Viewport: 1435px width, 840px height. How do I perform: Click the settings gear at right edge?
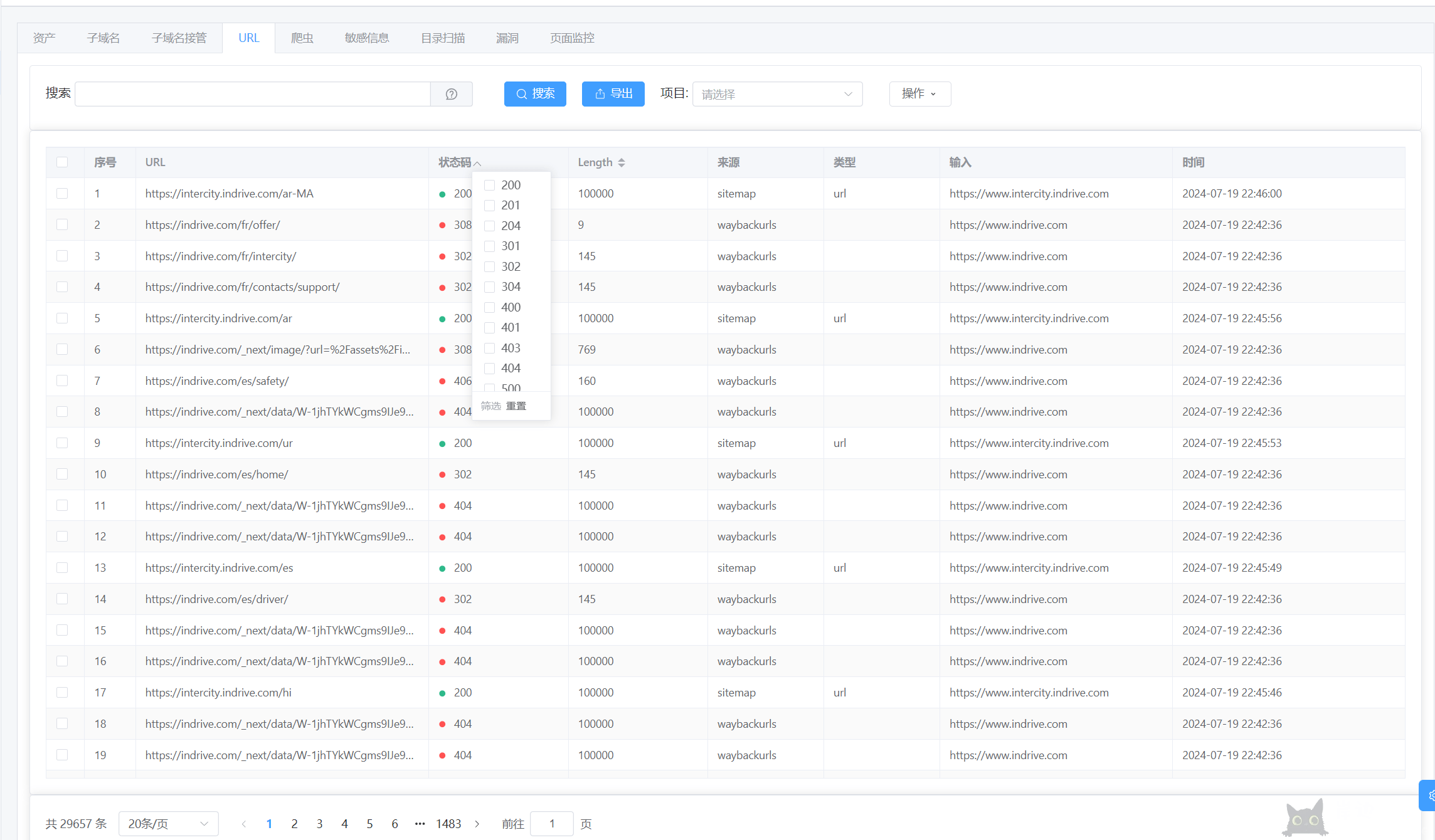pyautogui.click(x=1430, y=795)
